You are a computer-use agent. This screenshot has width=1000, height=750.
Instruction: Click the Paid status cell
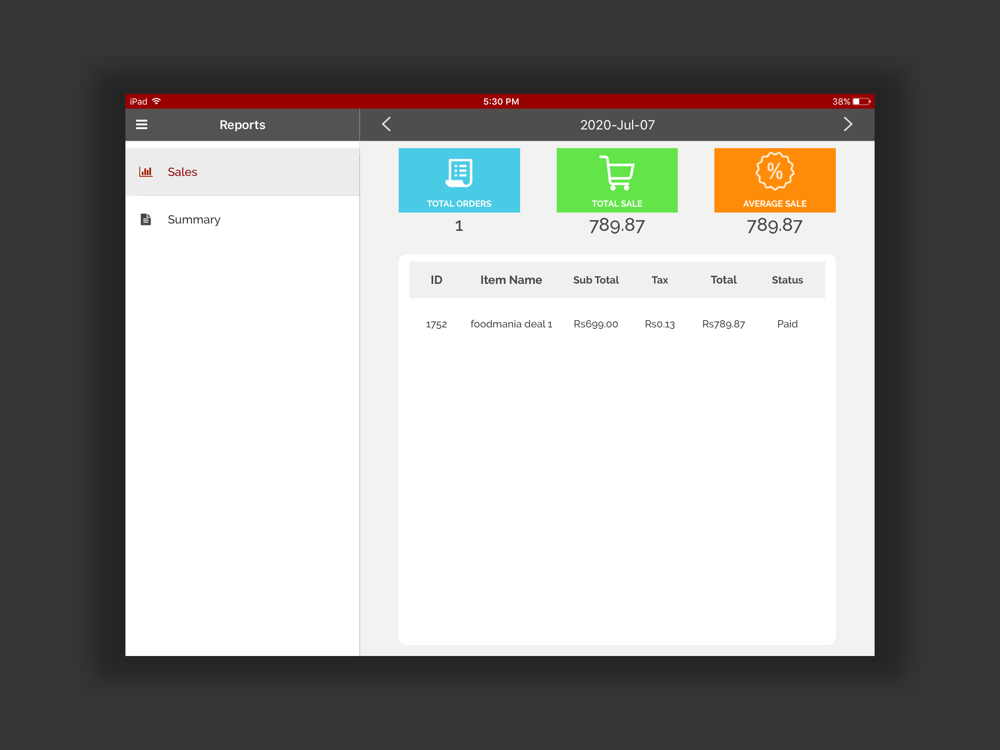coord(787,324)
